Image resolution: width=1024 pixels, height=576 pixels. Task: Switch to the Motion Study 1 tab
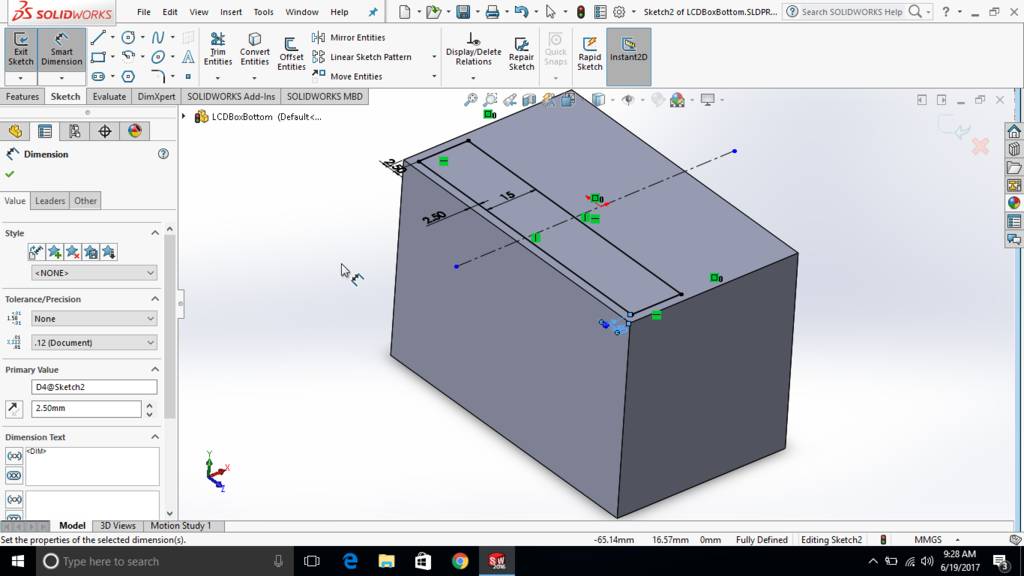181,526
